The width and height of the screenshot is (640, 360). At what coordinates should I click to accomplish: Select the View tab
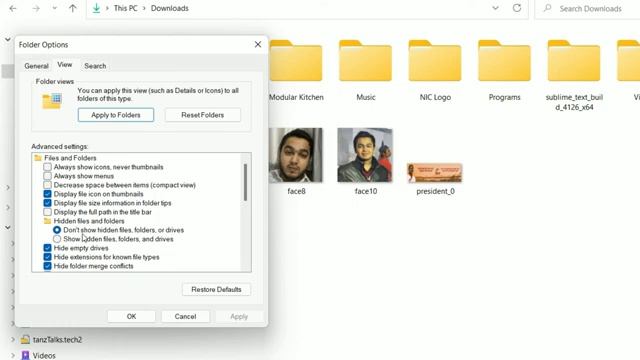(64, 64)
